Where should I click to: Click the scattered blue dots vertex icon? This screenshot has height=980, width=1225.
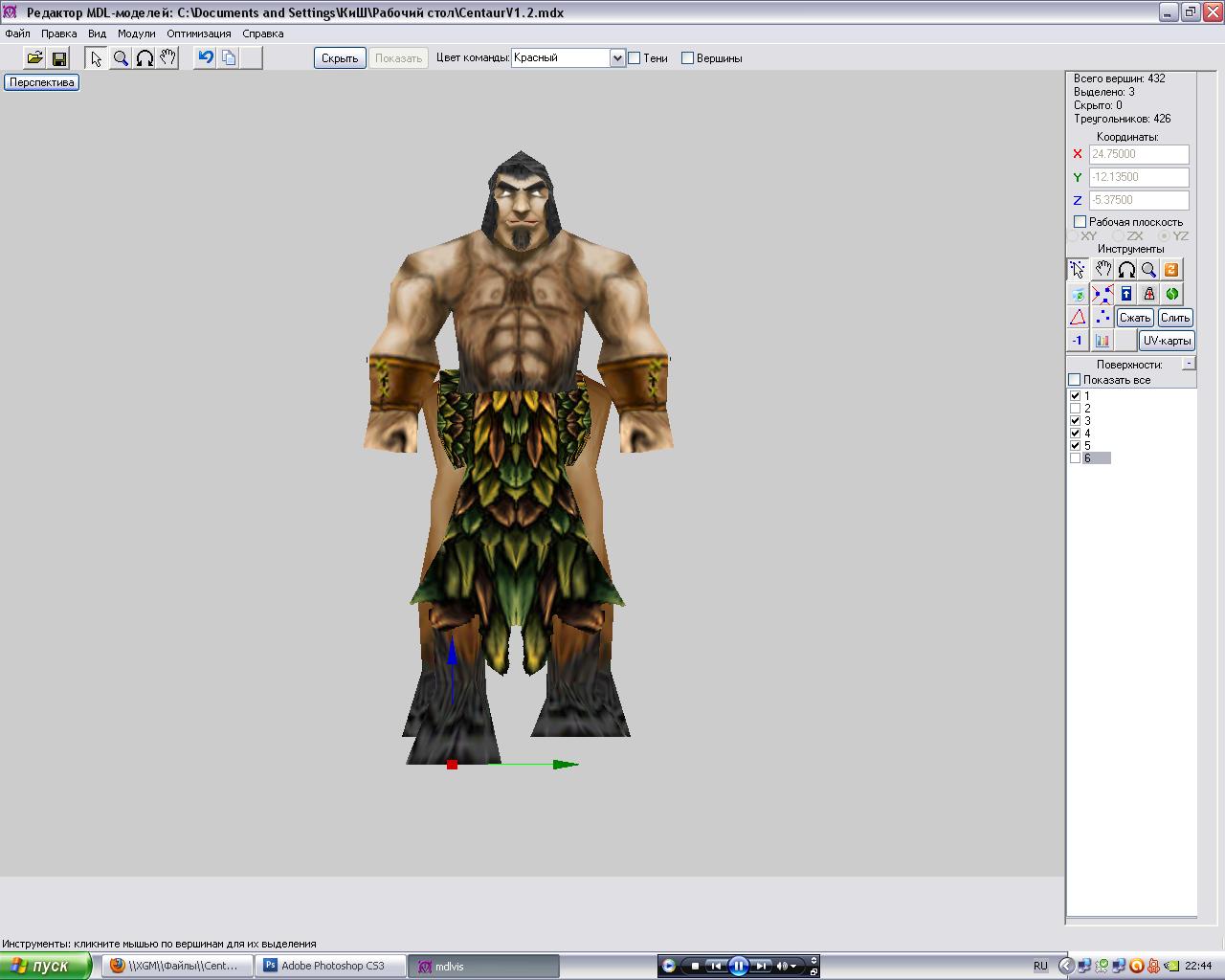coord(1102,317)
